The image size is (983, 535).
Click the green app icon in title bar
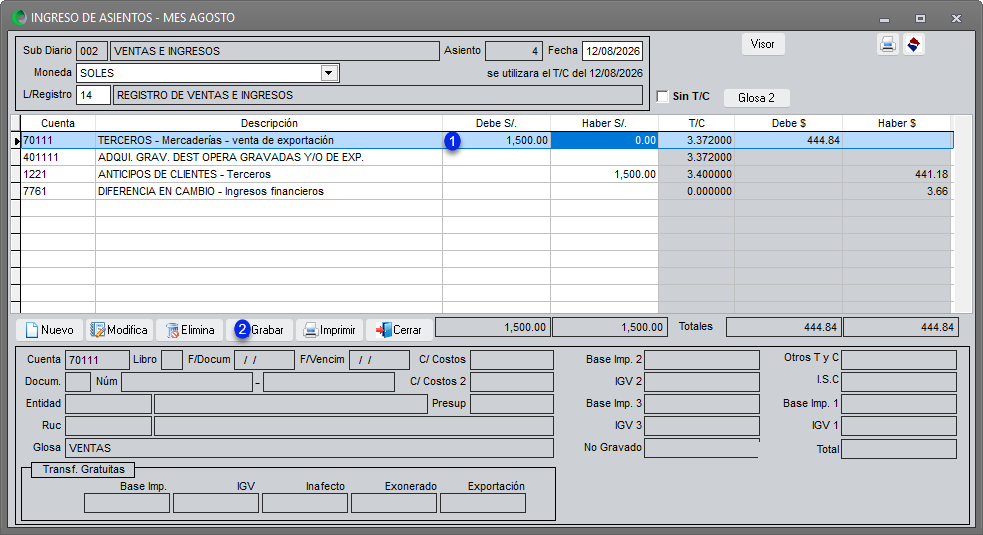pos(19,18)
